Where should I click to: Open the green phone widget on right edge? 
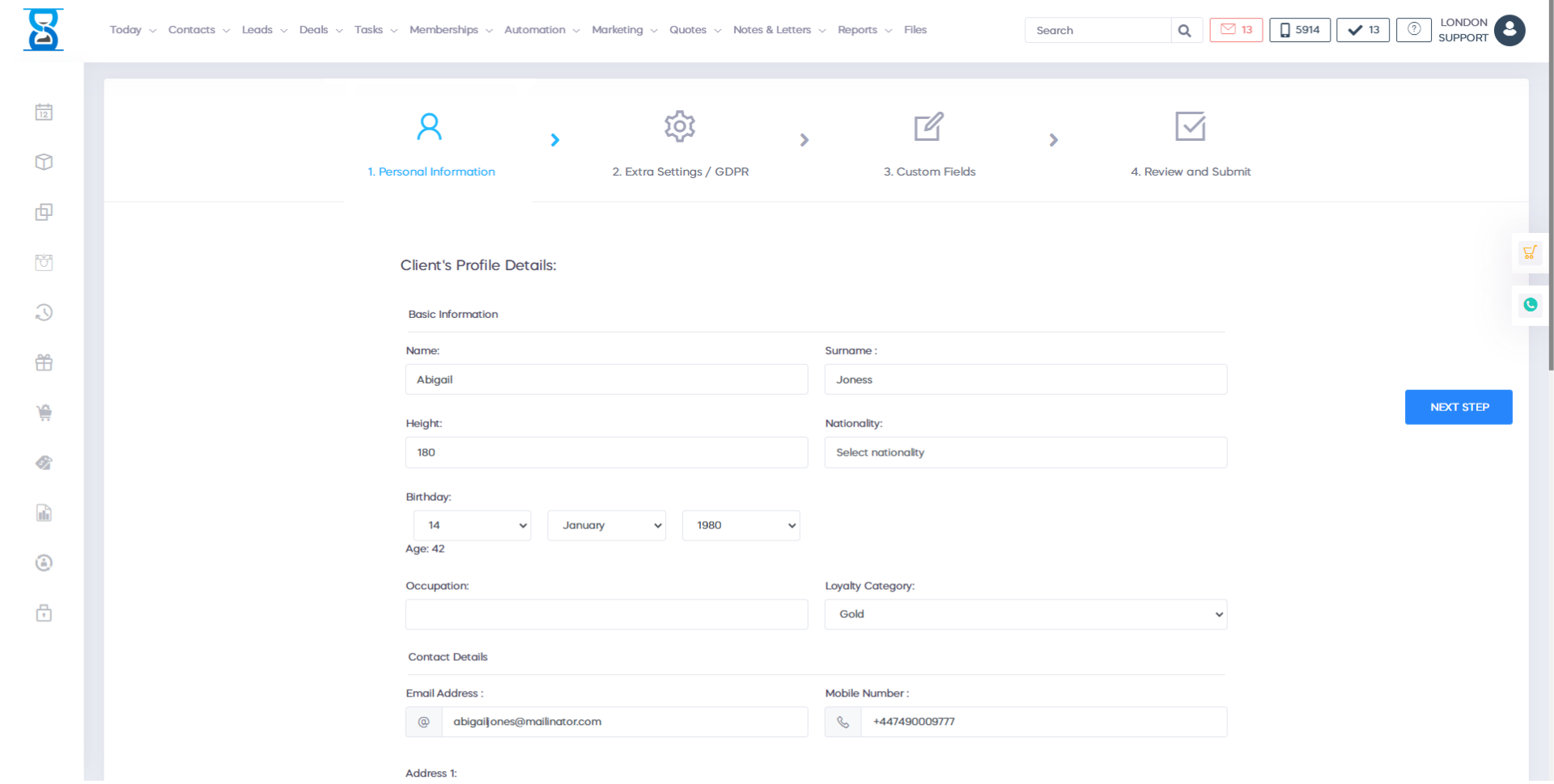click(1530, 305)
